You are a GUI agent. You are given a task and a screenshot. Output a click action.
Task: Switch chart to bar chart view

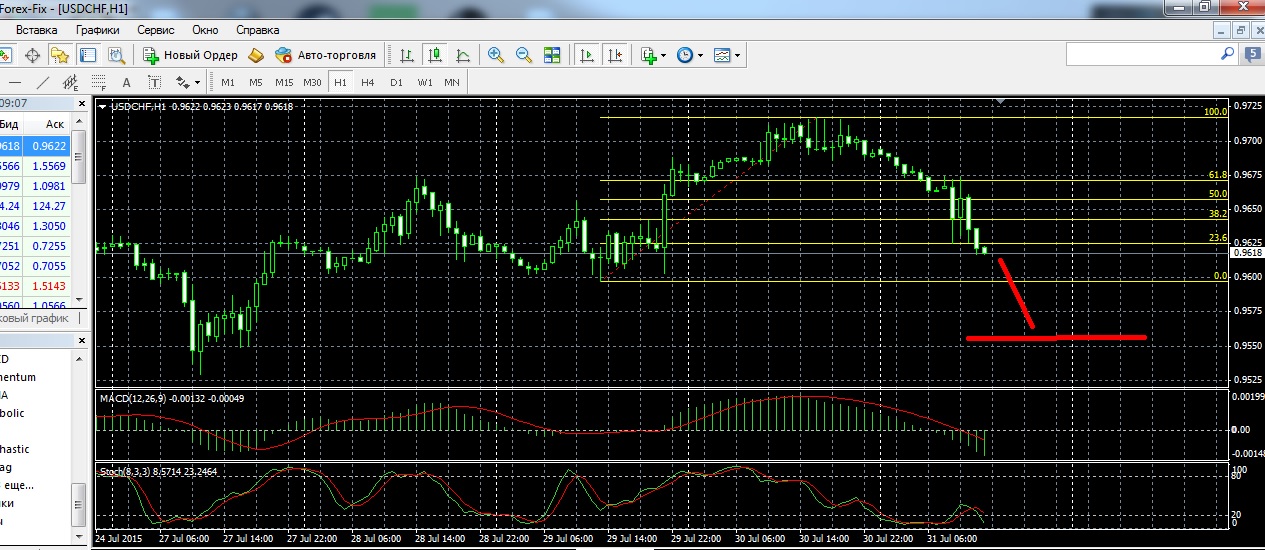pyautogui.click(x=407, y=55)
